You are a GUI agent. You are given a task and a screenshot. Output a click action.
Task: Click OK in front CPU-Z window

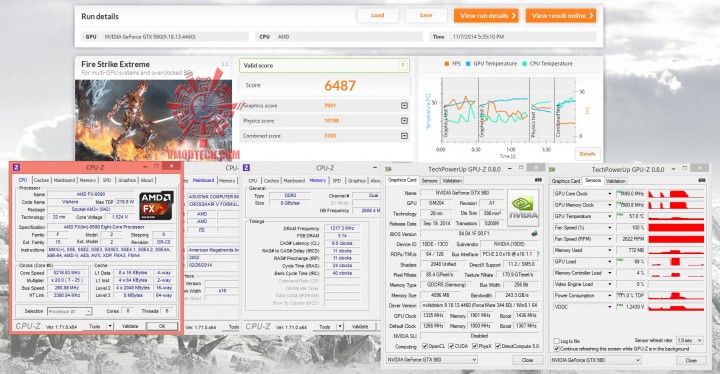pos(162,326)
